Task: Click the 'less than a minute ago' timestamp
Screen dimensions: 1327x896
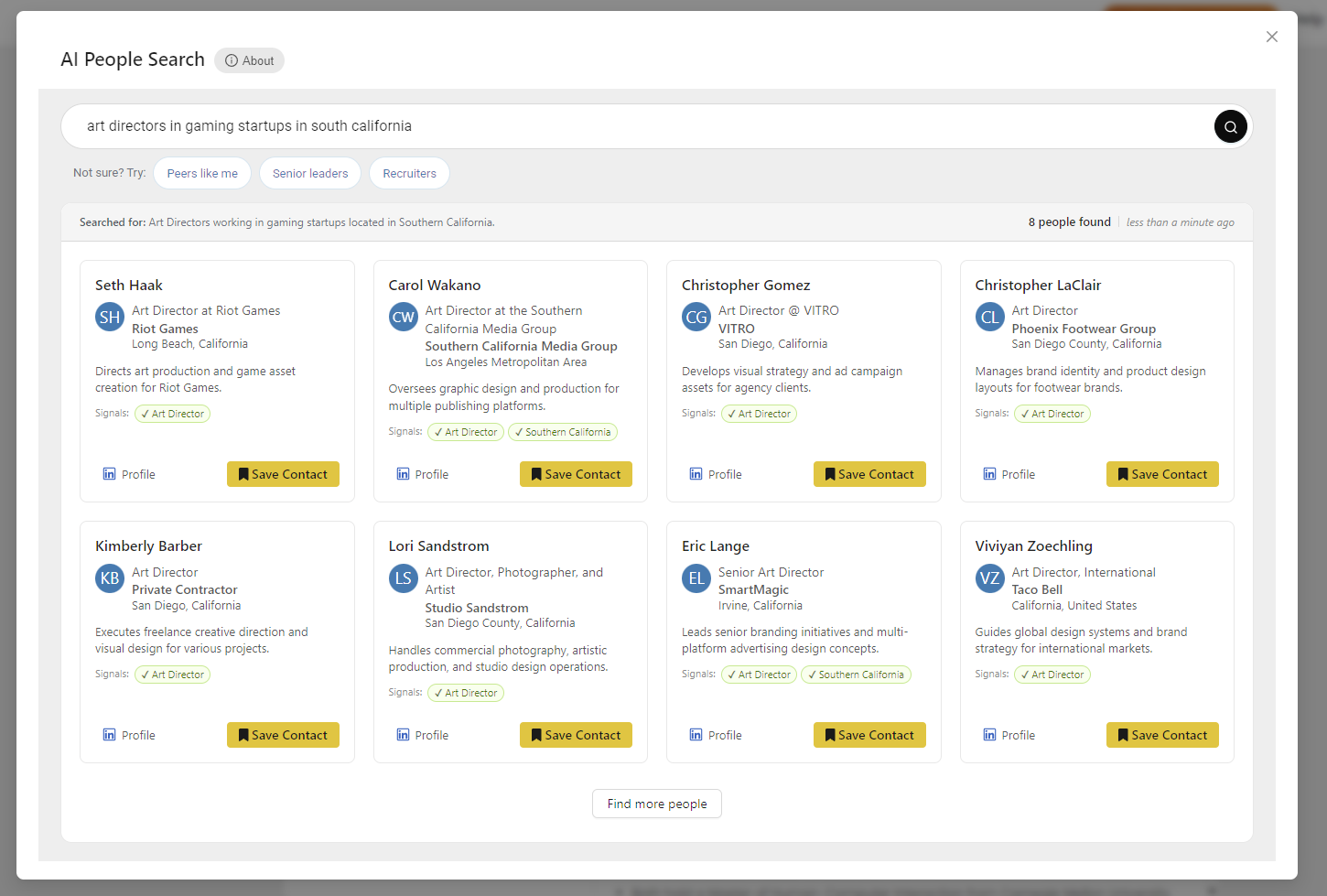Action: click(1180, 222)
